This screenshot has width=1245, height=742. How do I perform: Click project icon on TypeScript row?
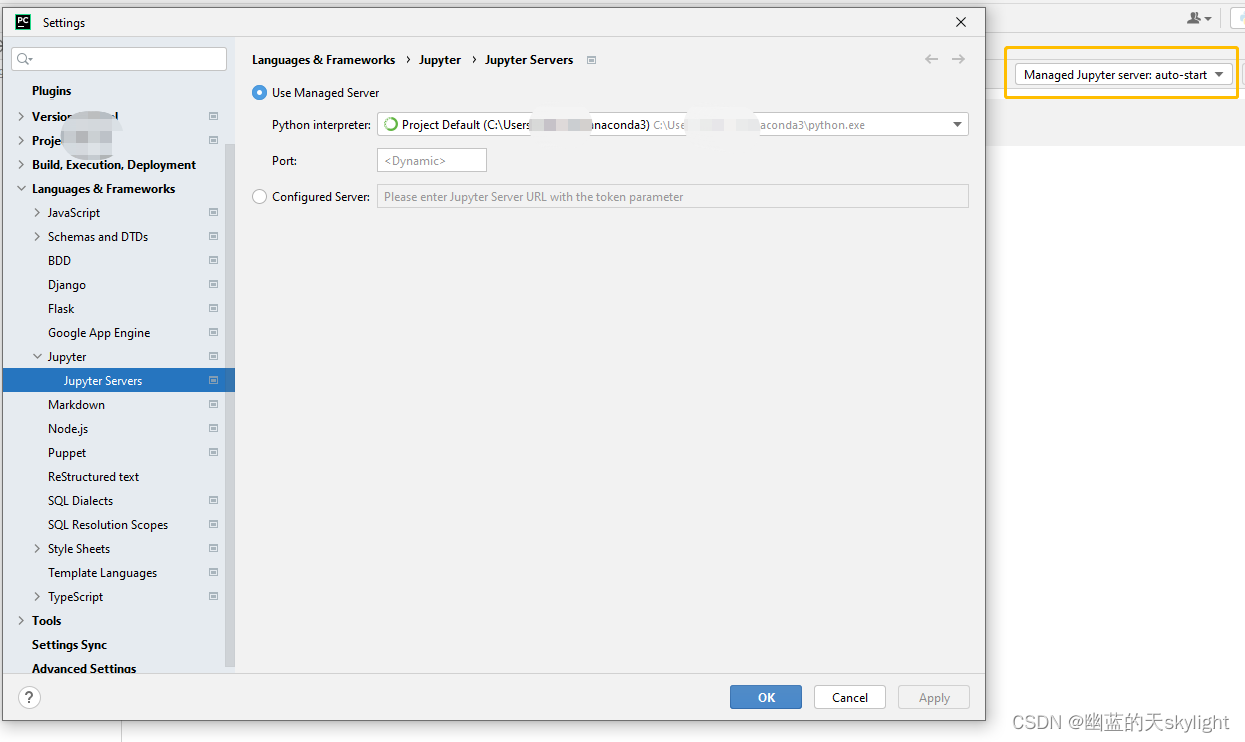[213, 597]
